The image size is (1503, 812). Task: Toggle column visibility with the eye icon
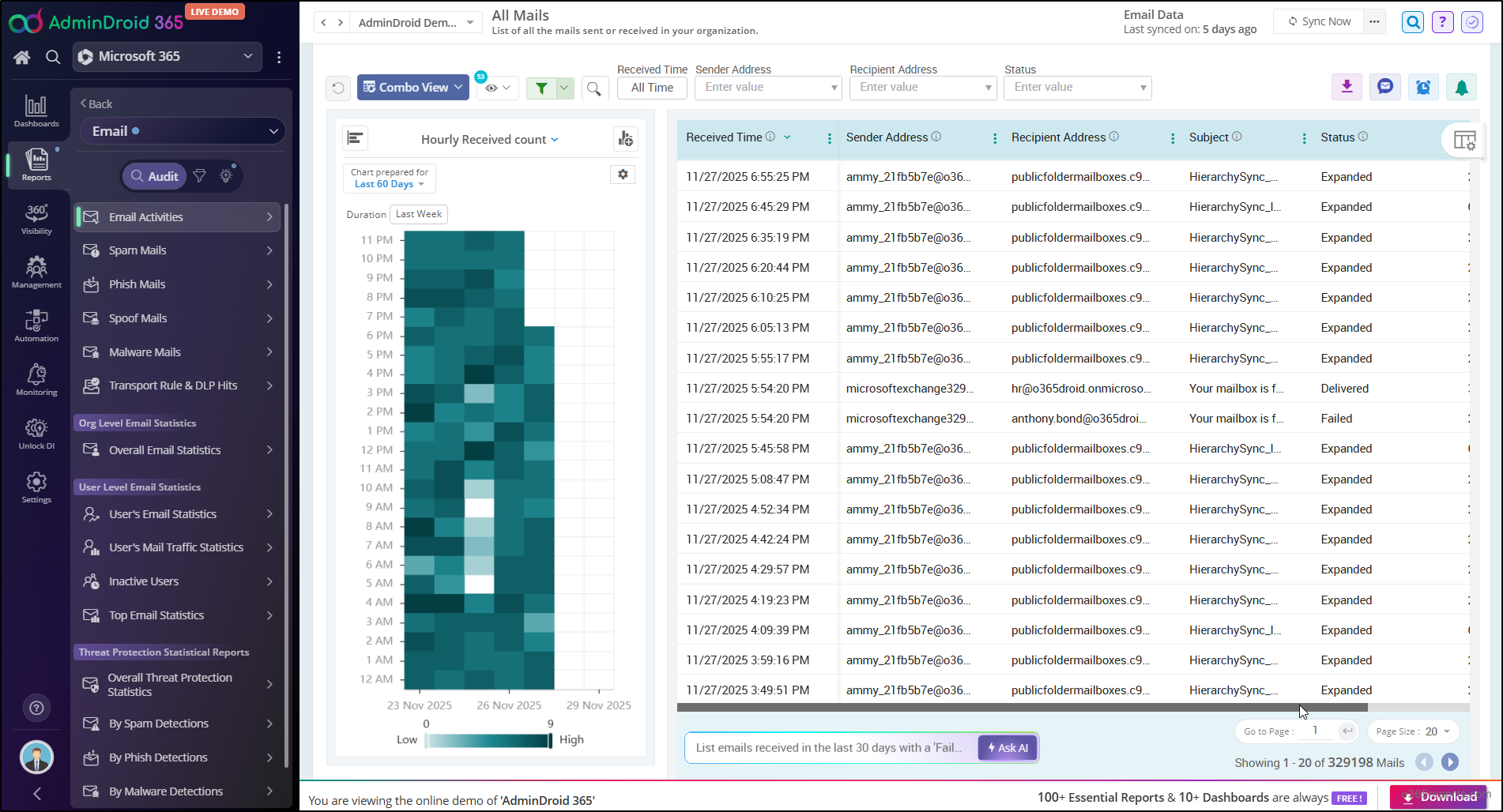coord(492,88)
